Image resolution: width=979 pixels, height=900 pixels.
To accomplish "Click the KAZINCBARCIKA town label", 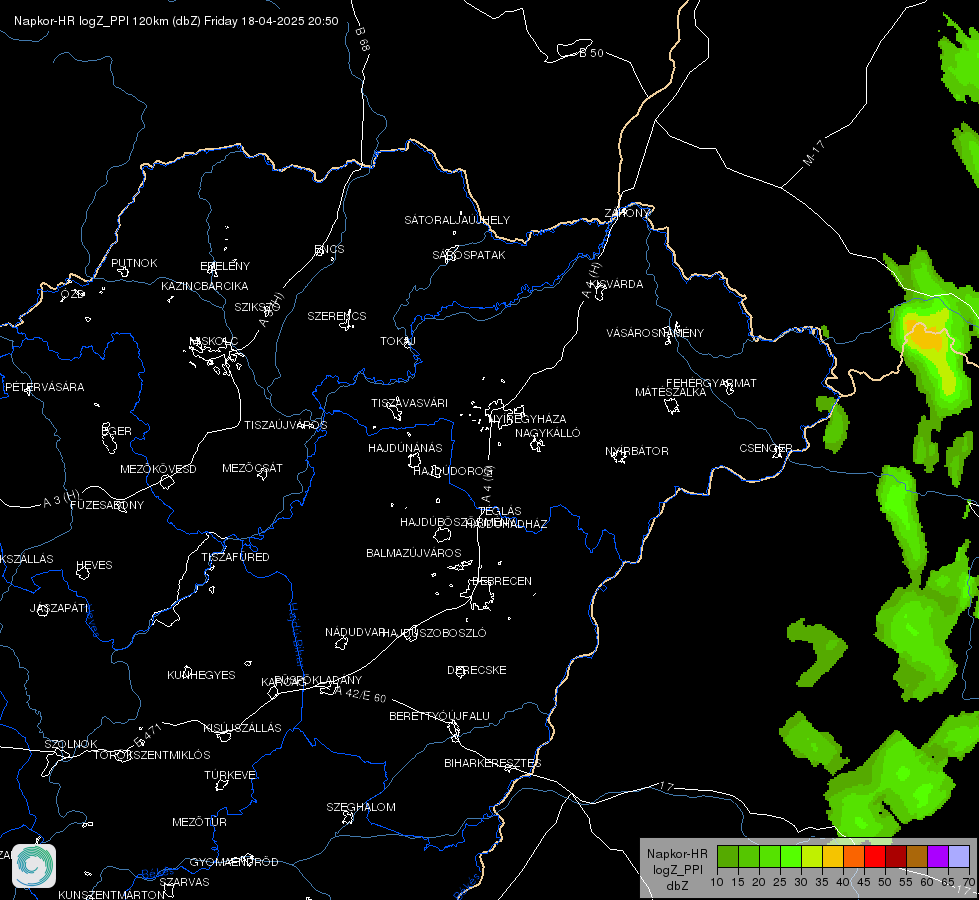I will click(x=205, y=286).
